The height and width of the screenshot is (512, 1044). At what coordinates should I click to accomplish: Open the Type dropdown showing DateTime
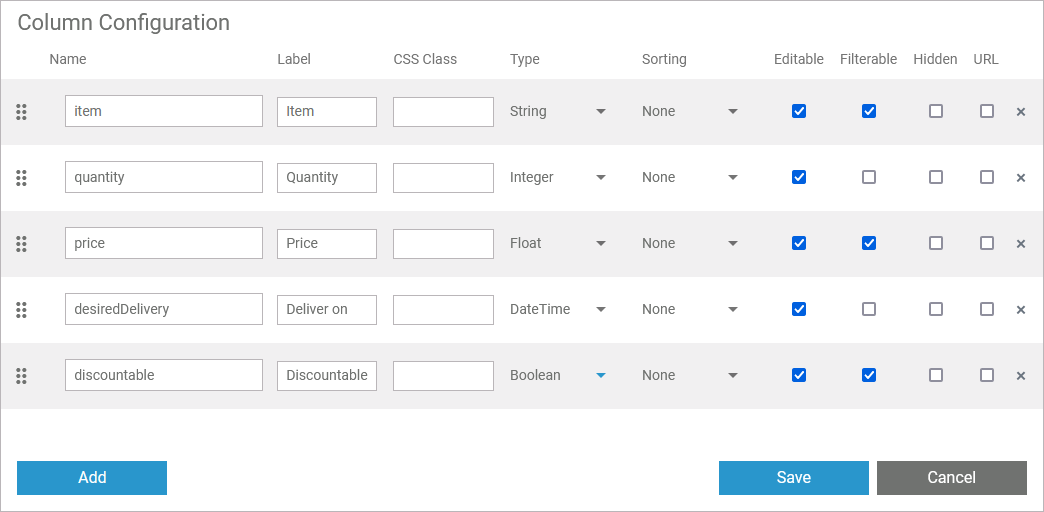click(x=558, y=309)
